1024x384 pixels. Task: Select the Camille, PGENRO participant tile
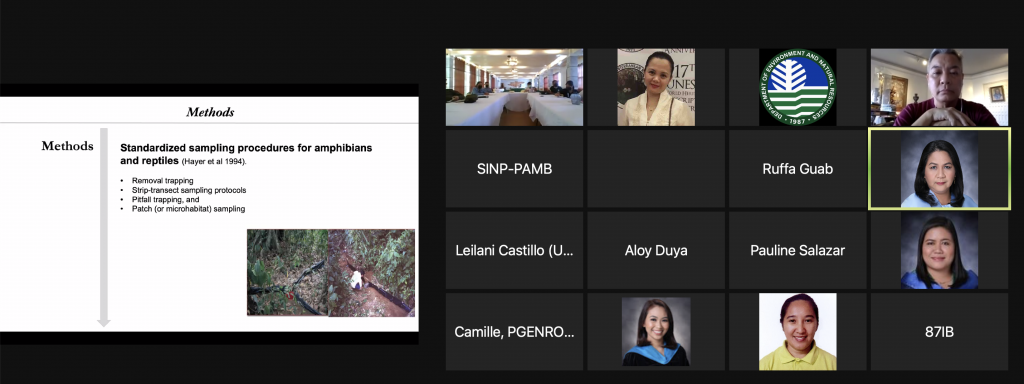tap(514, 332)
